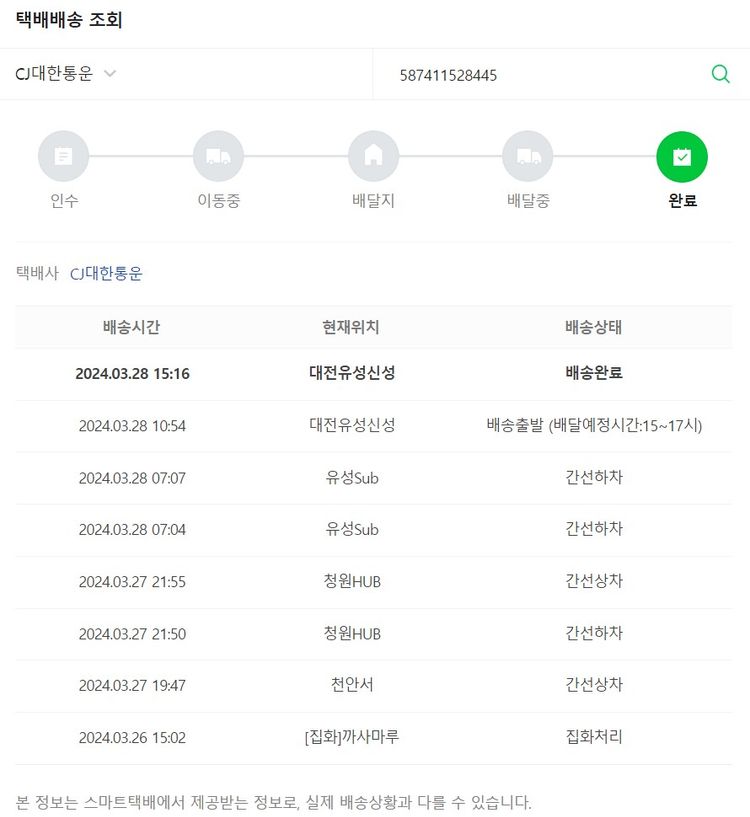The height and width of the screenshot is (817, 750).
Task: Click the green search magnifier icon
Action: (720, 74)
